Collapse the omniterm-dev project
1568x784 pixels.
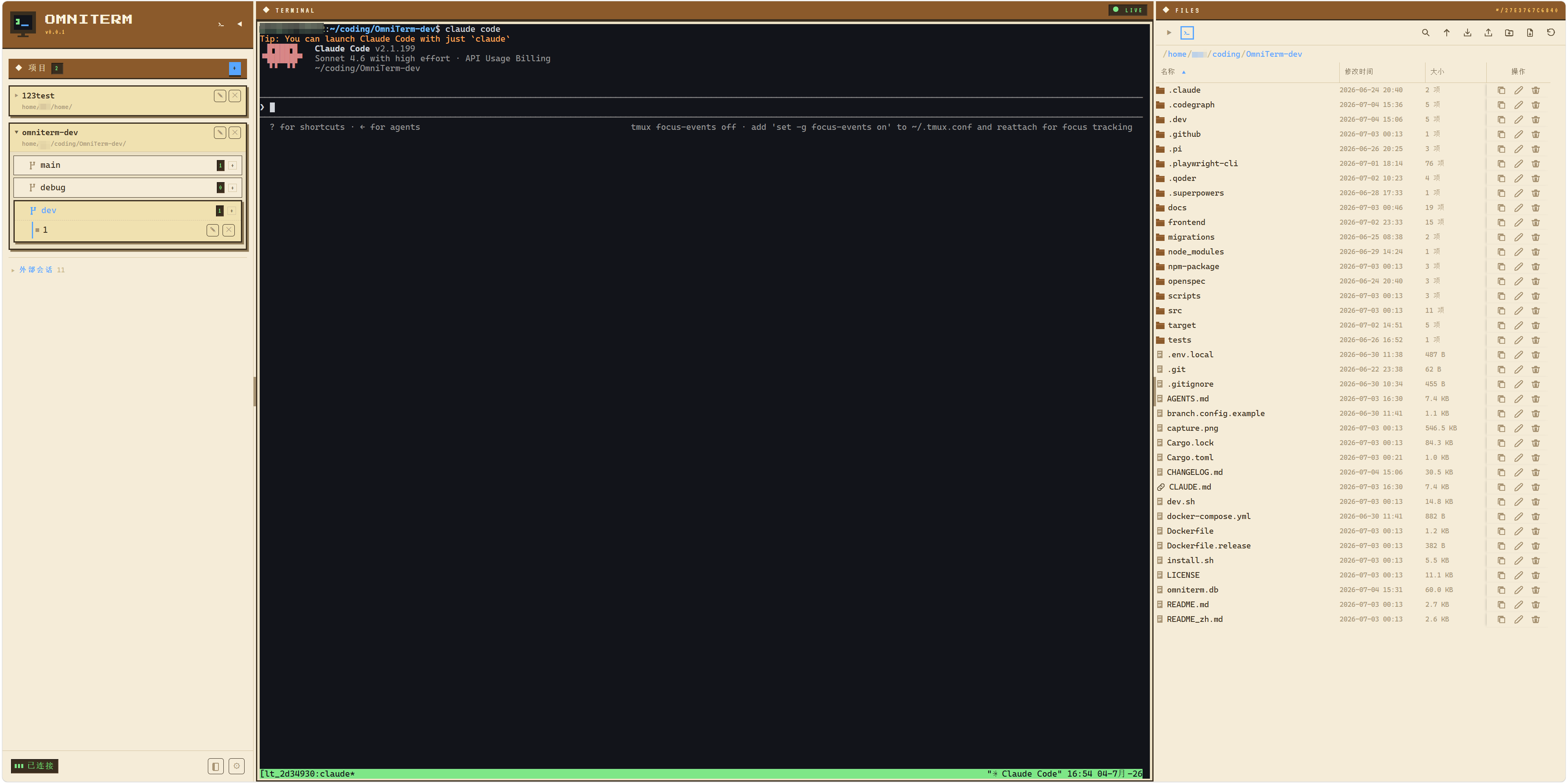click(16, 132)
